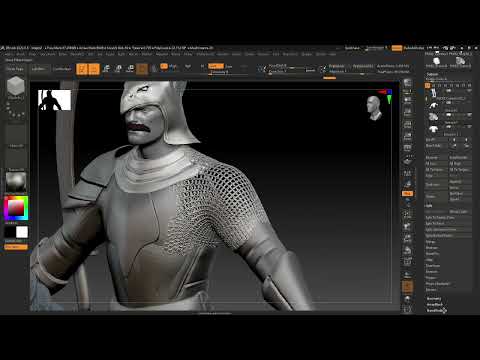Screen dimensions: 480x360
Task: Click the QuickSave button
Action: (x=352, y=48)
